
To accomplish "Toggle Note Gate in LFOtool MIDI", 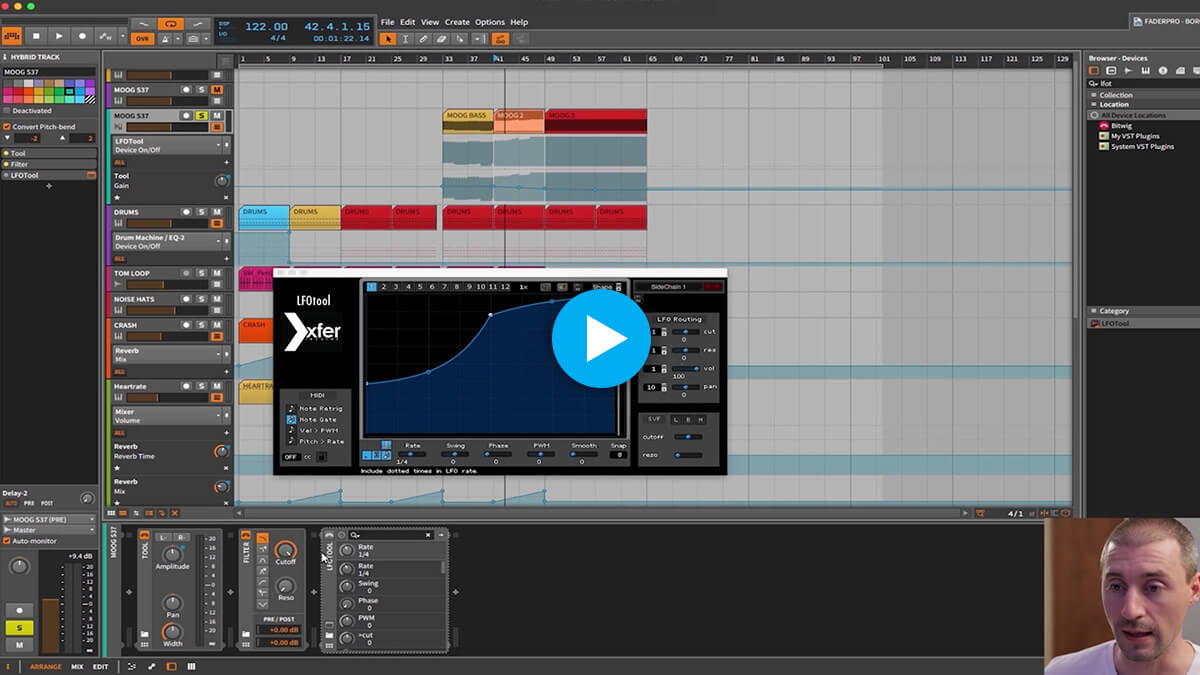I will point(291,419).
